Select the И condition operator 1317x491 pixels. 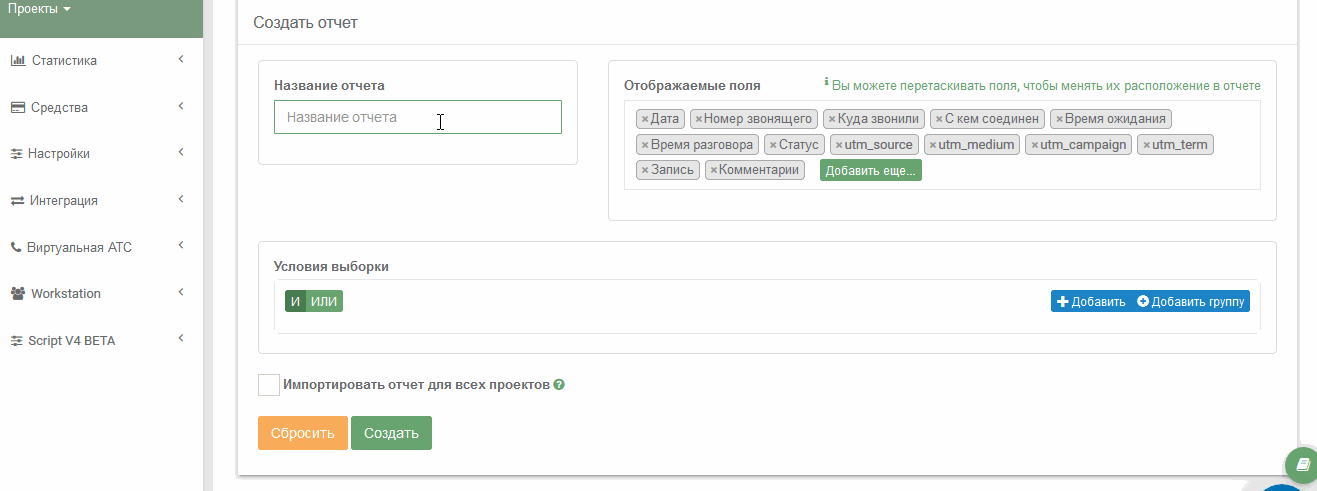(x=295, y=301)
